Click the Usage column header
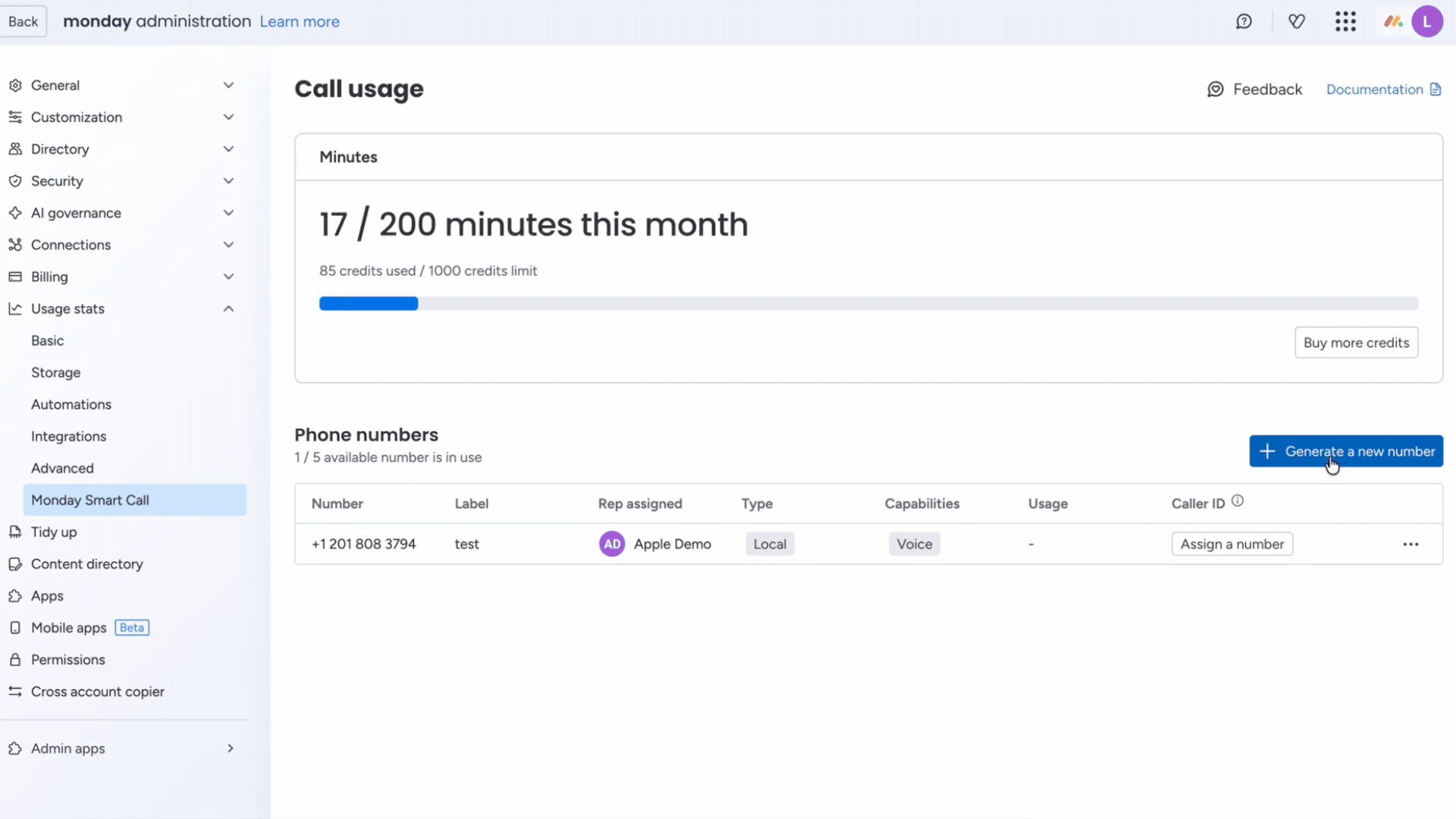This screenshot has width=1456, height=819. click(1048, 504)
